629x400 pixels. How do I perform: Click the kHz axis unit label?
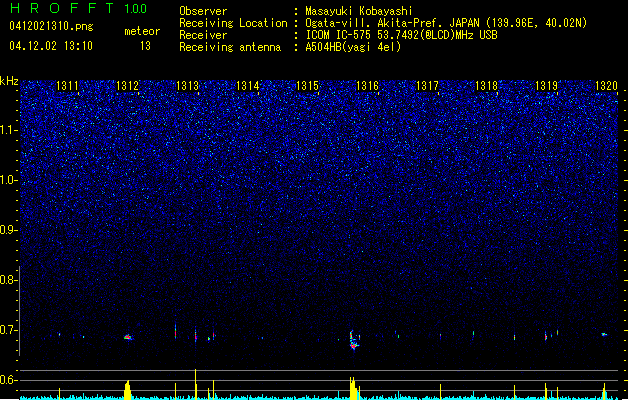(9, 81)
